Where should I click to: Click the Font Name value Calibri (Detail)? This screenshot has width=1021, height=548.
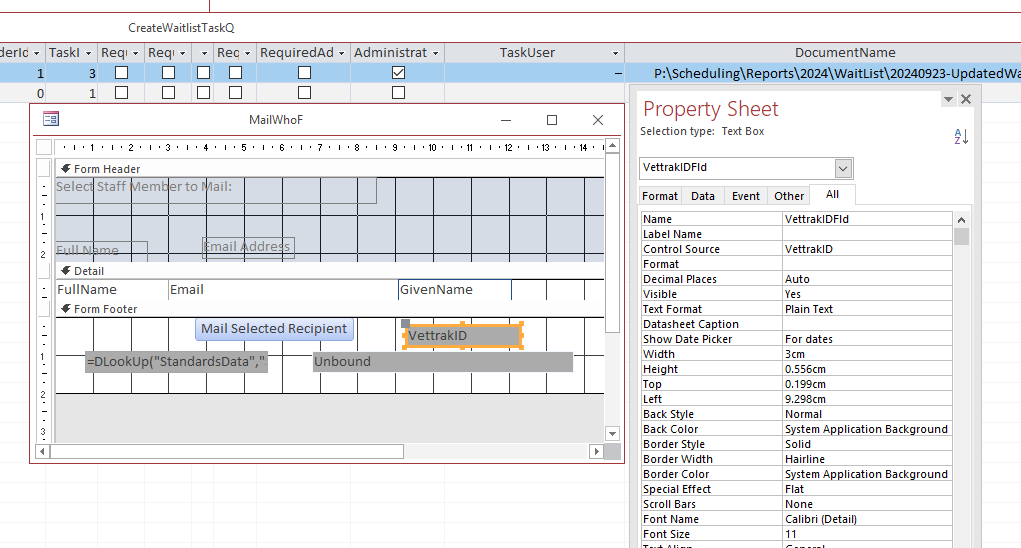click(x=867, y=519)
